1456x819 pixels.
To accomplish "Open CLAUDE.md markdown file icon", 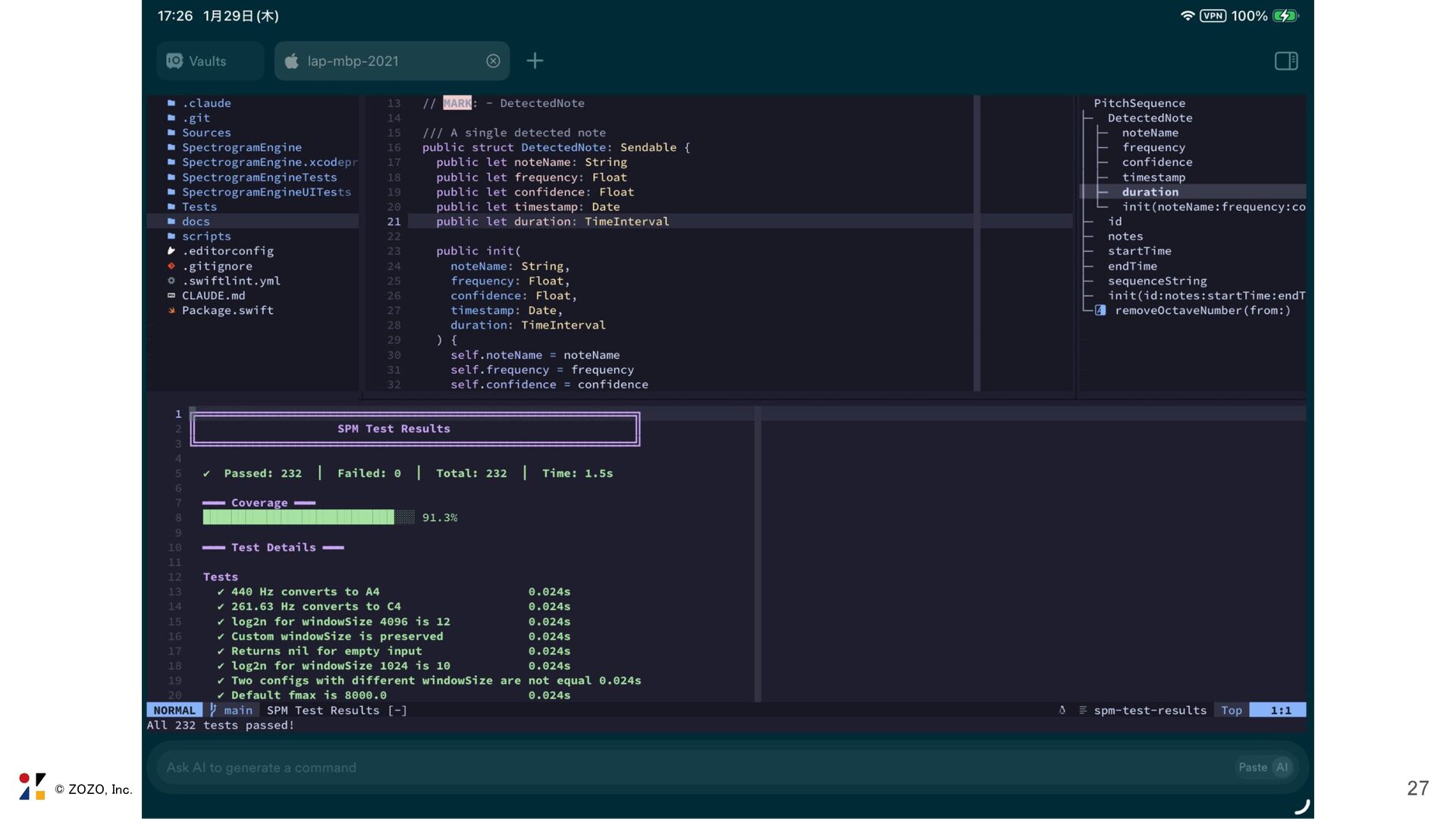I will click(171, 296).
